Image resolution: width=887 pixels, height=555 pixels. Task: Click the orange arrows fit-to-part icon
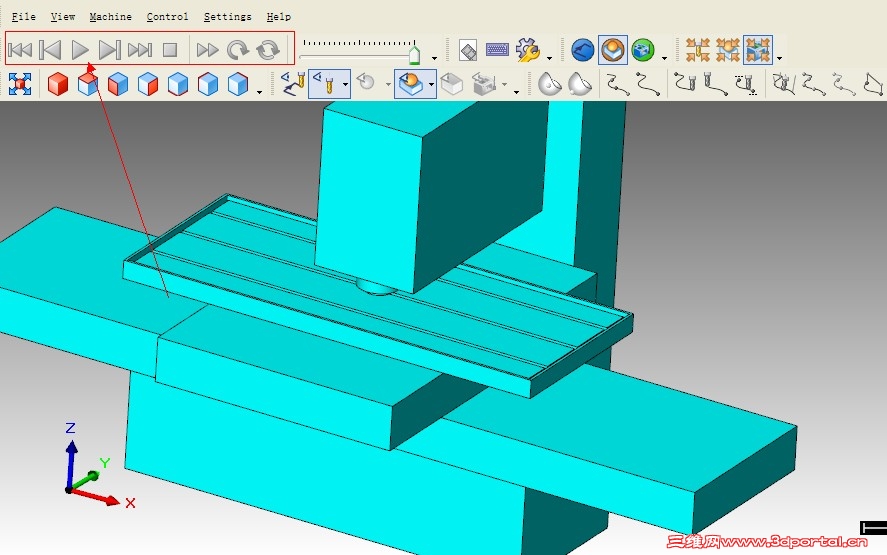tap(728, 50)
